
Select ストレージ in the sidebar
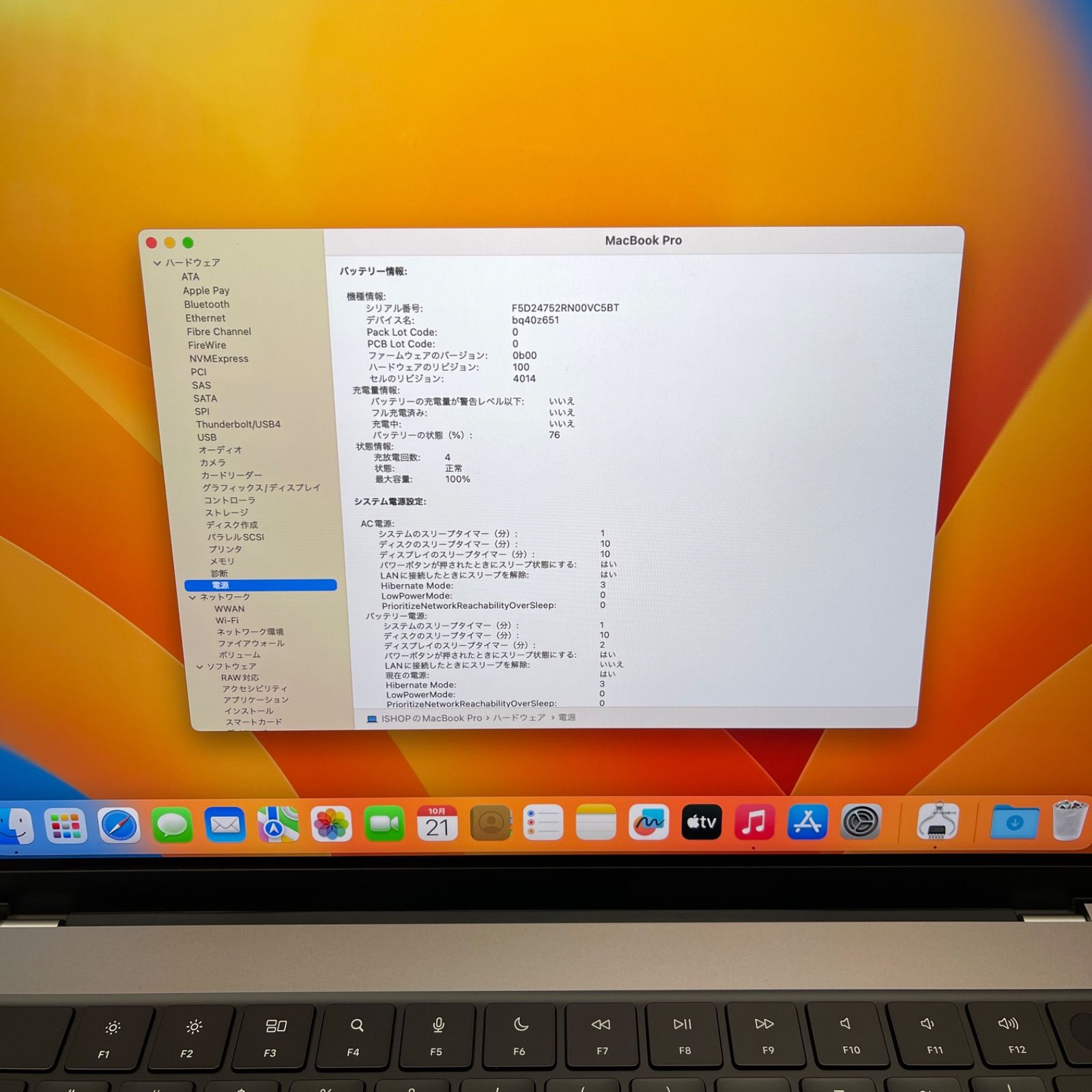227,513
